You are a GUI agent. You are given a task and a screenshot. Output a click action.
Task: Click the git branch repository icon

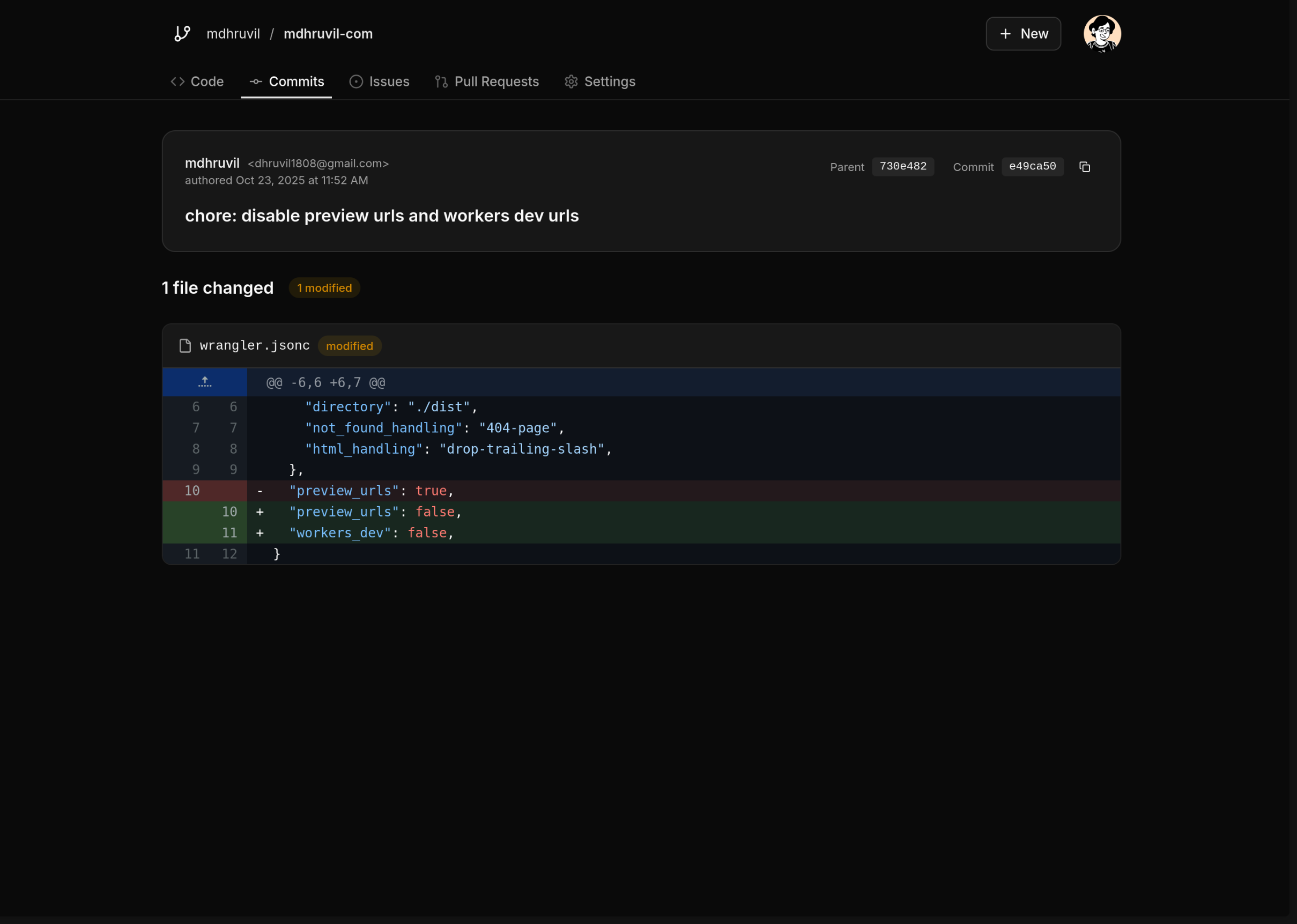pos(182,34)
